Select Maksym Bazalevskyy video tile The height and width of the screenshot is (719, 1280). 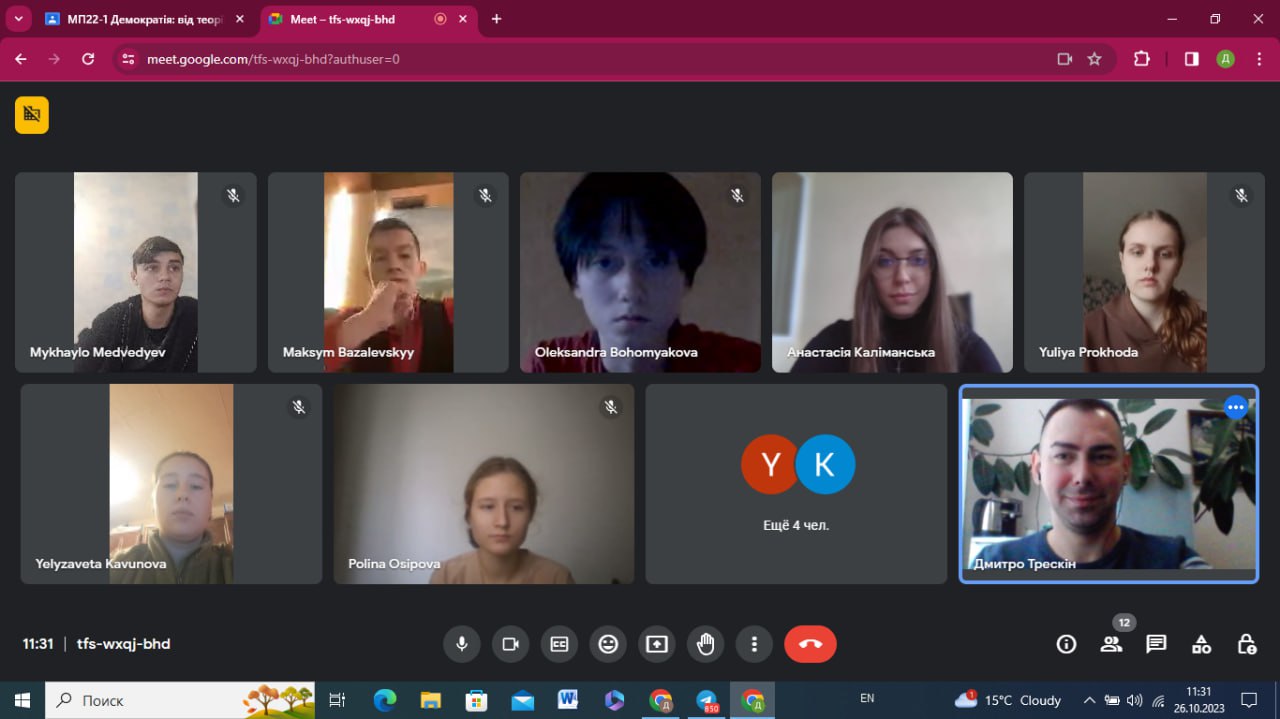click(388, 272)
